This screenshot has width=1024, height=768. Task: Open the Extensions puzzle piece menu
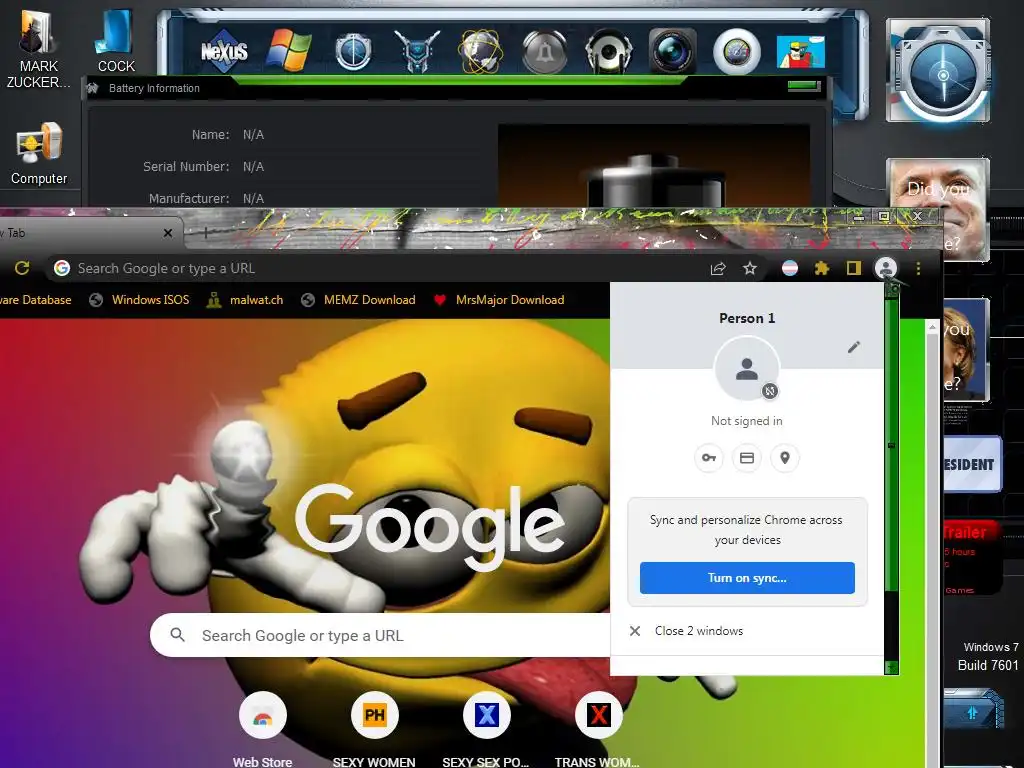click(822, 268)
